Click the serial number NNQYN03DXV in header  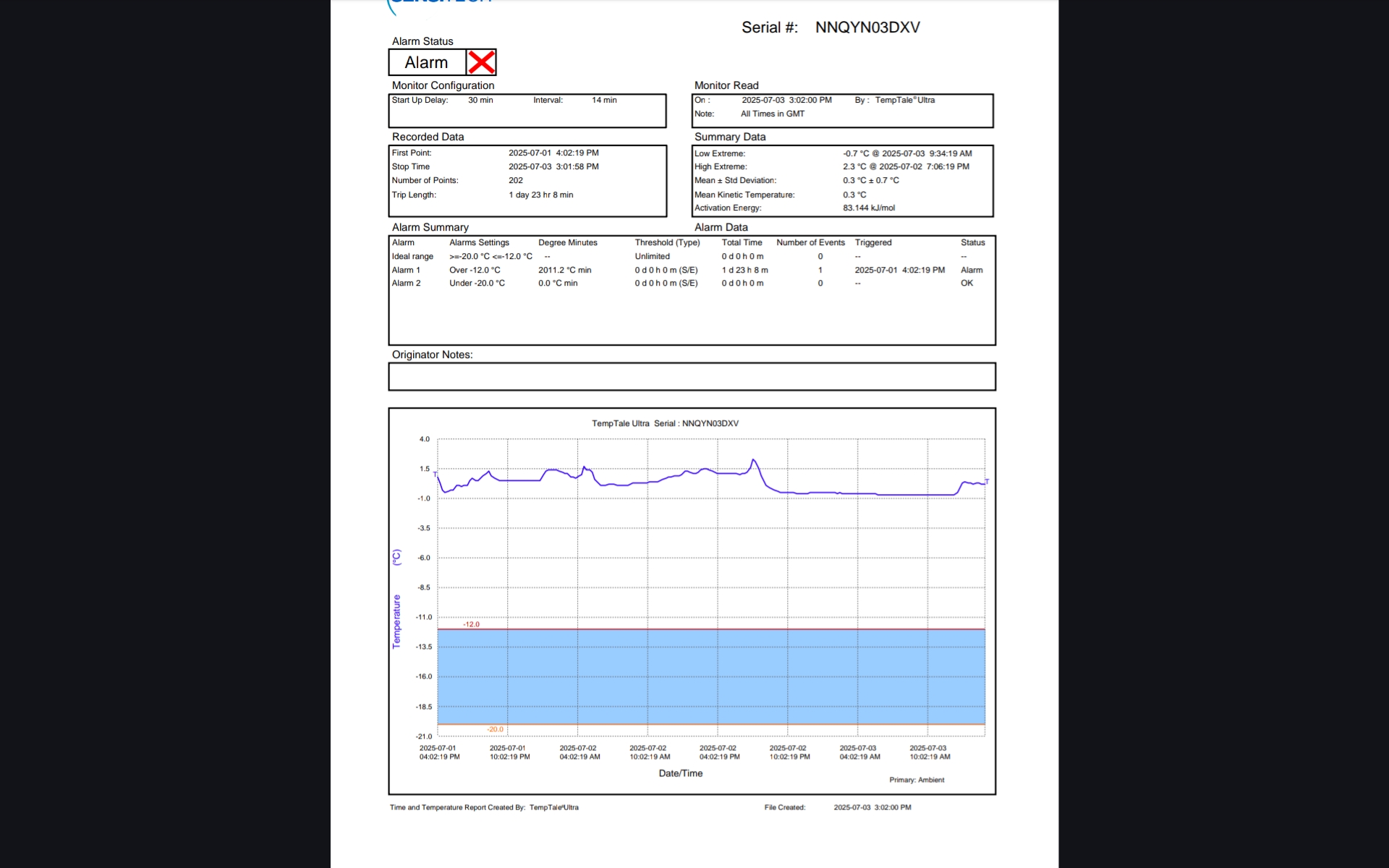[867, 27]
